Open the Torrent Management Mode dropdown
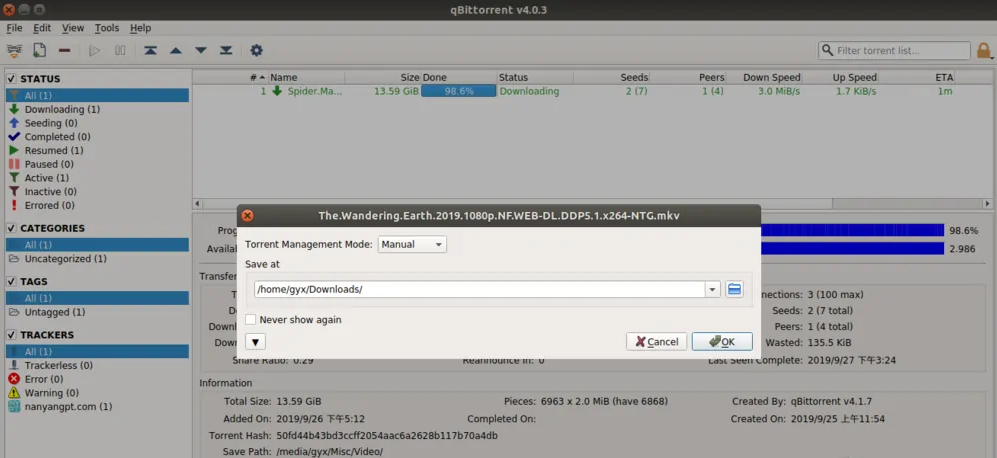This screenshot has height=458, width=997. 412,244
